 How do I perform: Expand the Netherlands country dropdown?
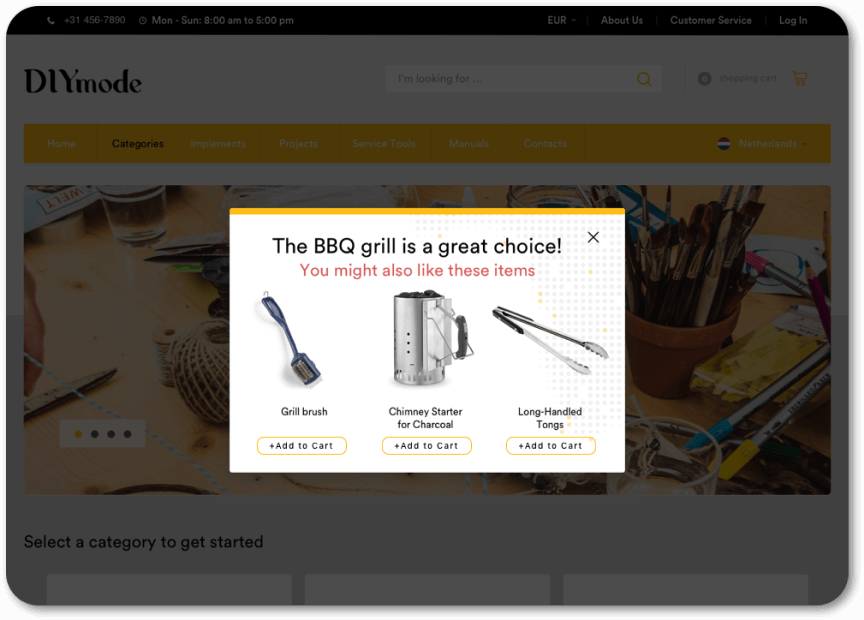[763, 144]
